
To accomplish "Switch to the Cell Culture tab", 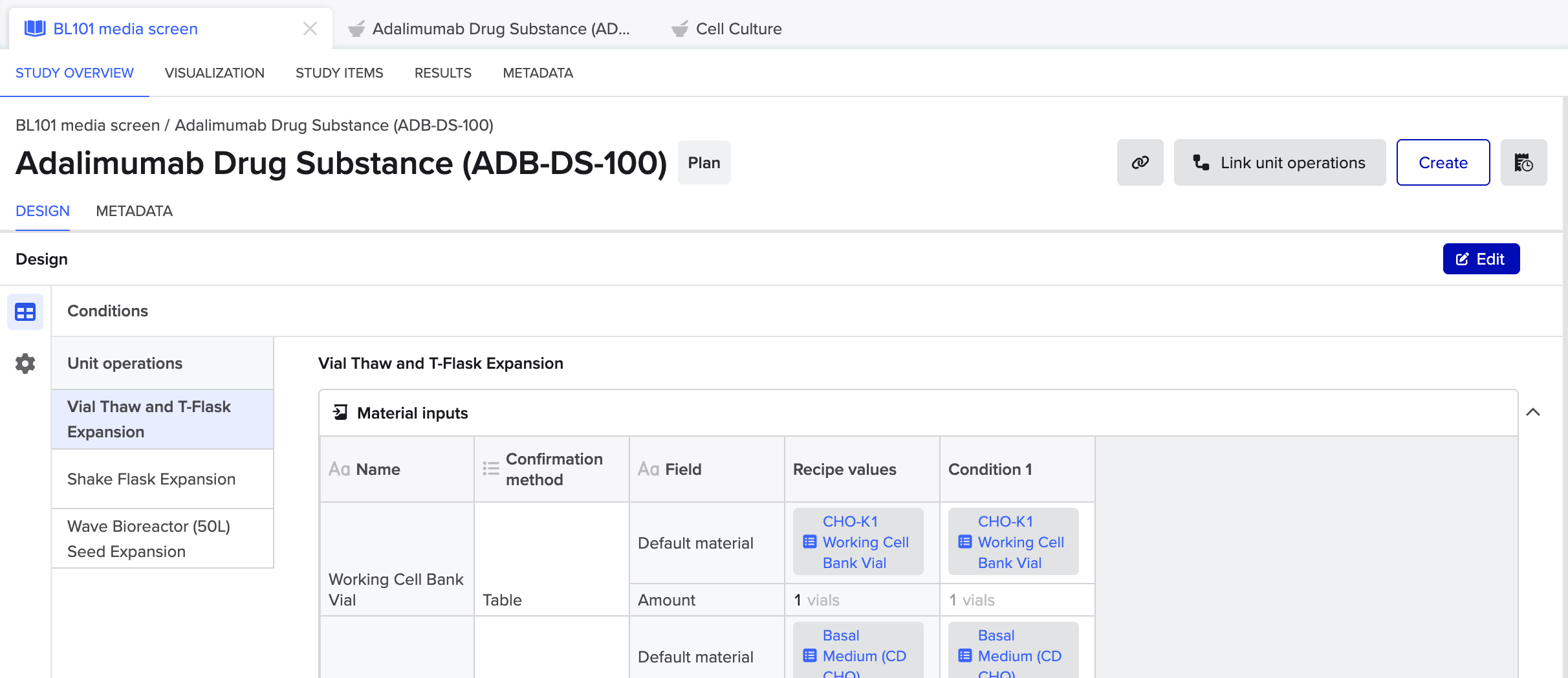I will [726, 28].
